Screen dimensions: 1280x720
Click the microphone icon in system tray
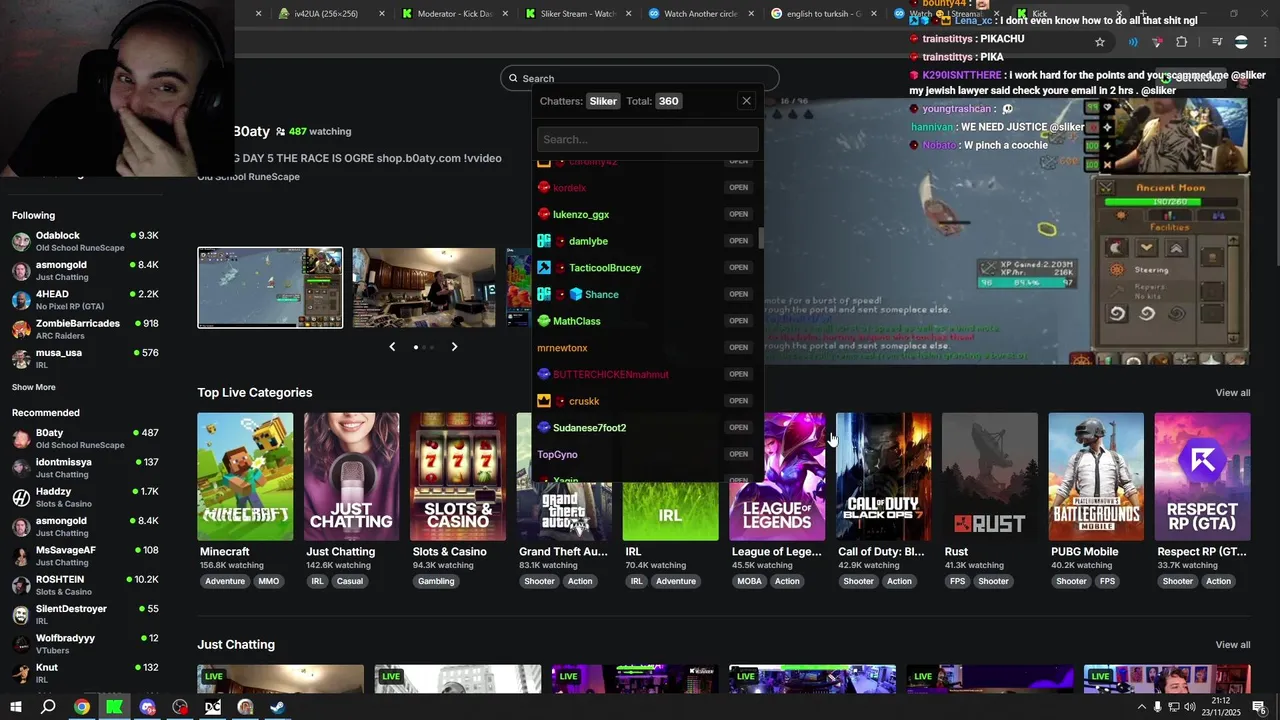[x=1158, y=707]
